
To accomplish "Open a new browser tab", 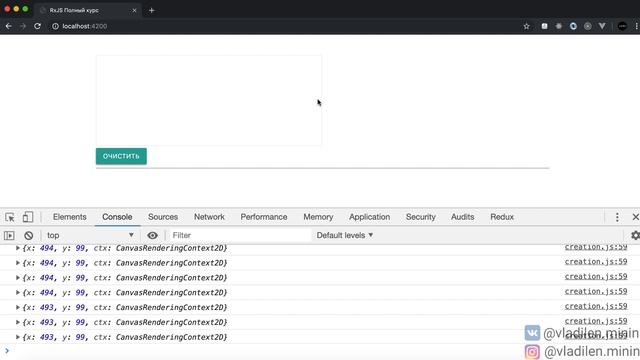I will 151,10.
